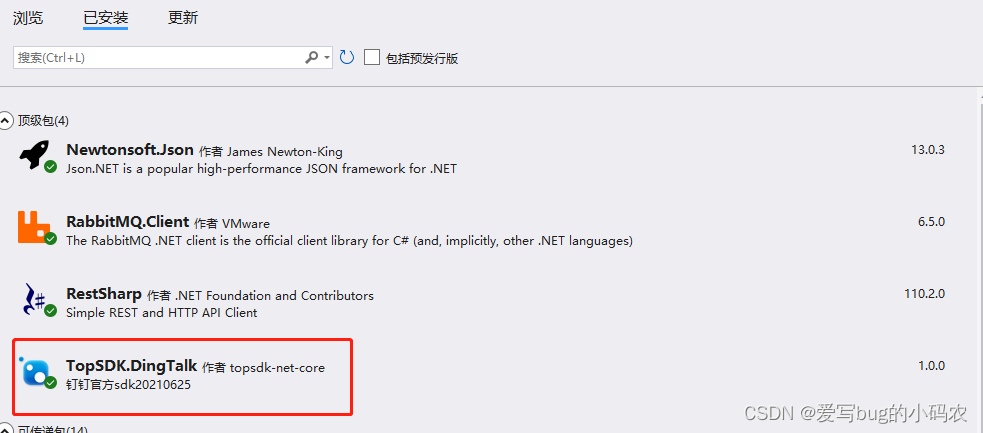Enable the 包括预发行版 checkbox

pyautogui.click(x=372, y=58)
